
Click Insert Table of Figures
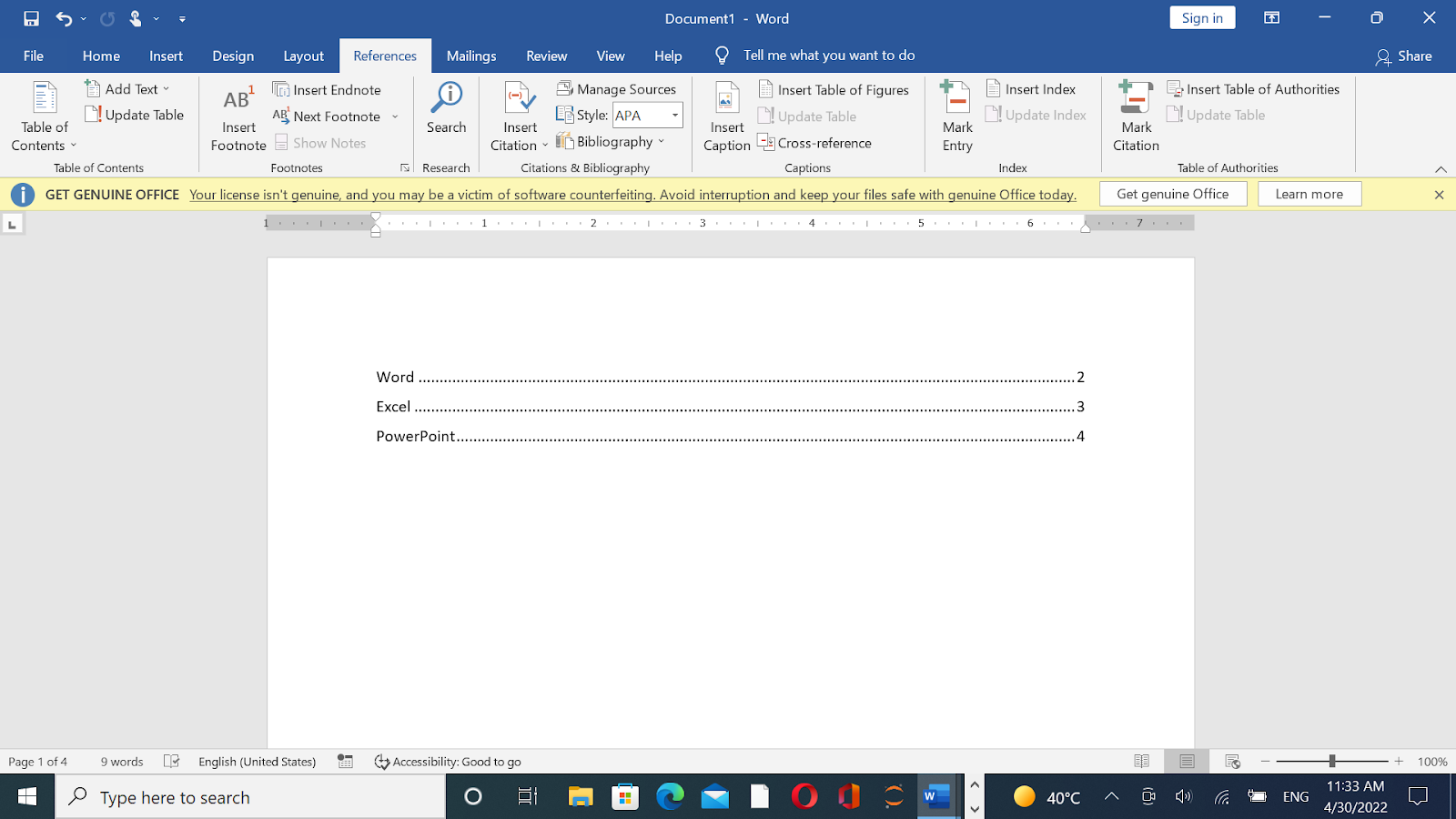point(834,89)
